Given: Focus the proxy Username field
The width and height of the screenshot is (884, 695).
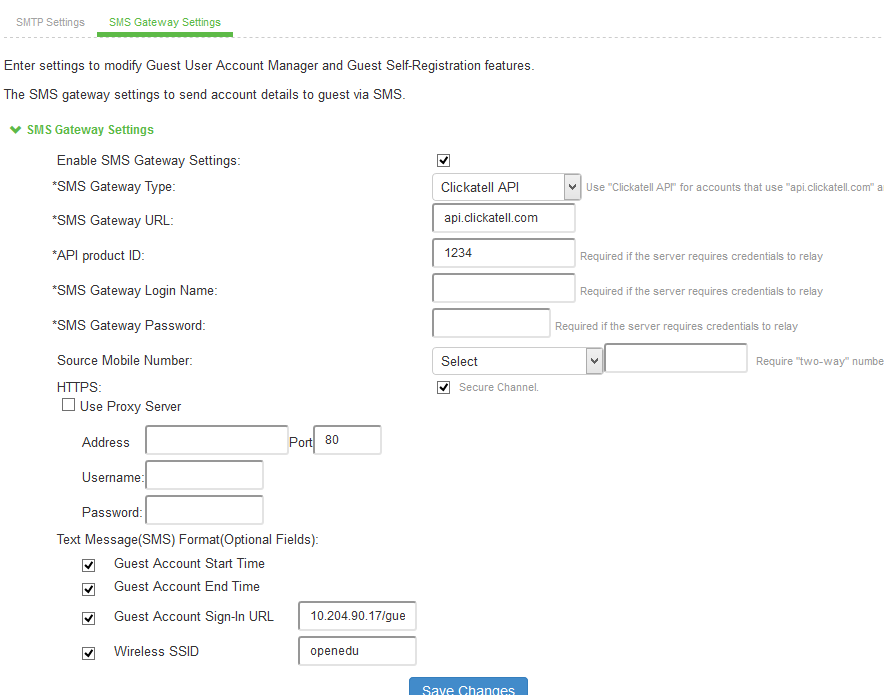Looking at the screenshot, I should 204,475.
